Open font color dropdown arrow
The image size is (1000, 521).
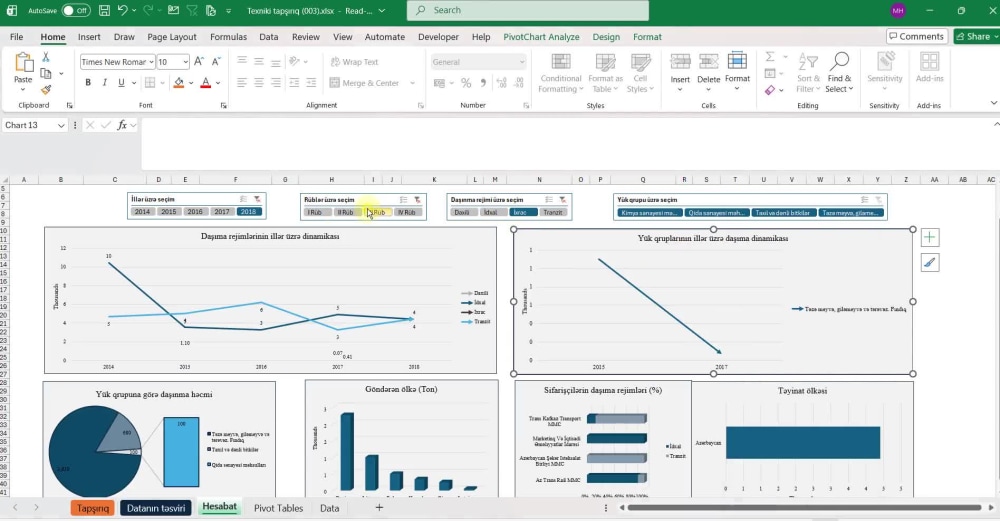[218, 83]
